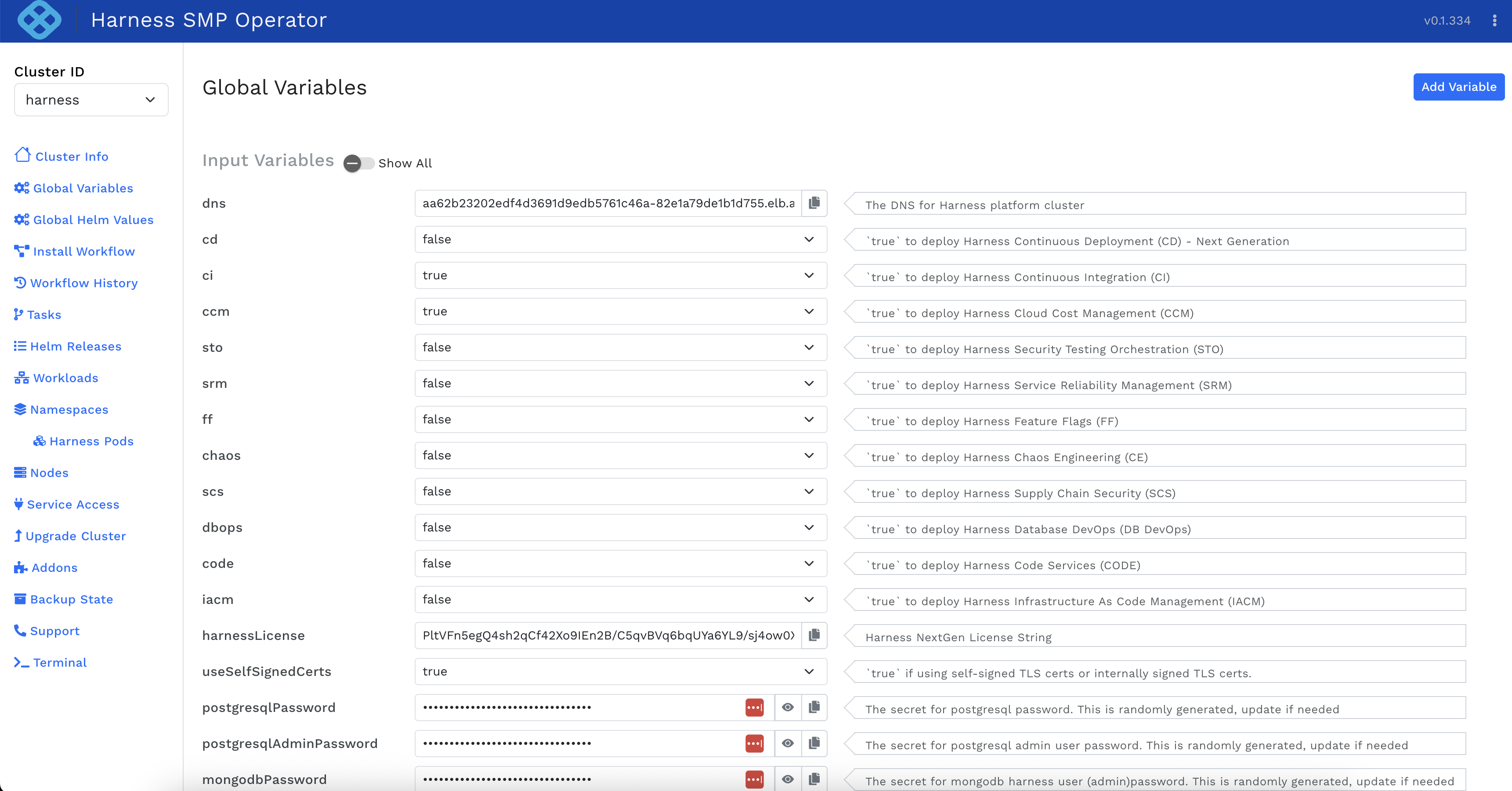Screen dimensions: 1512x791
Task: Click the Helm Releases list icon
Action: click(x=21, y=346)
